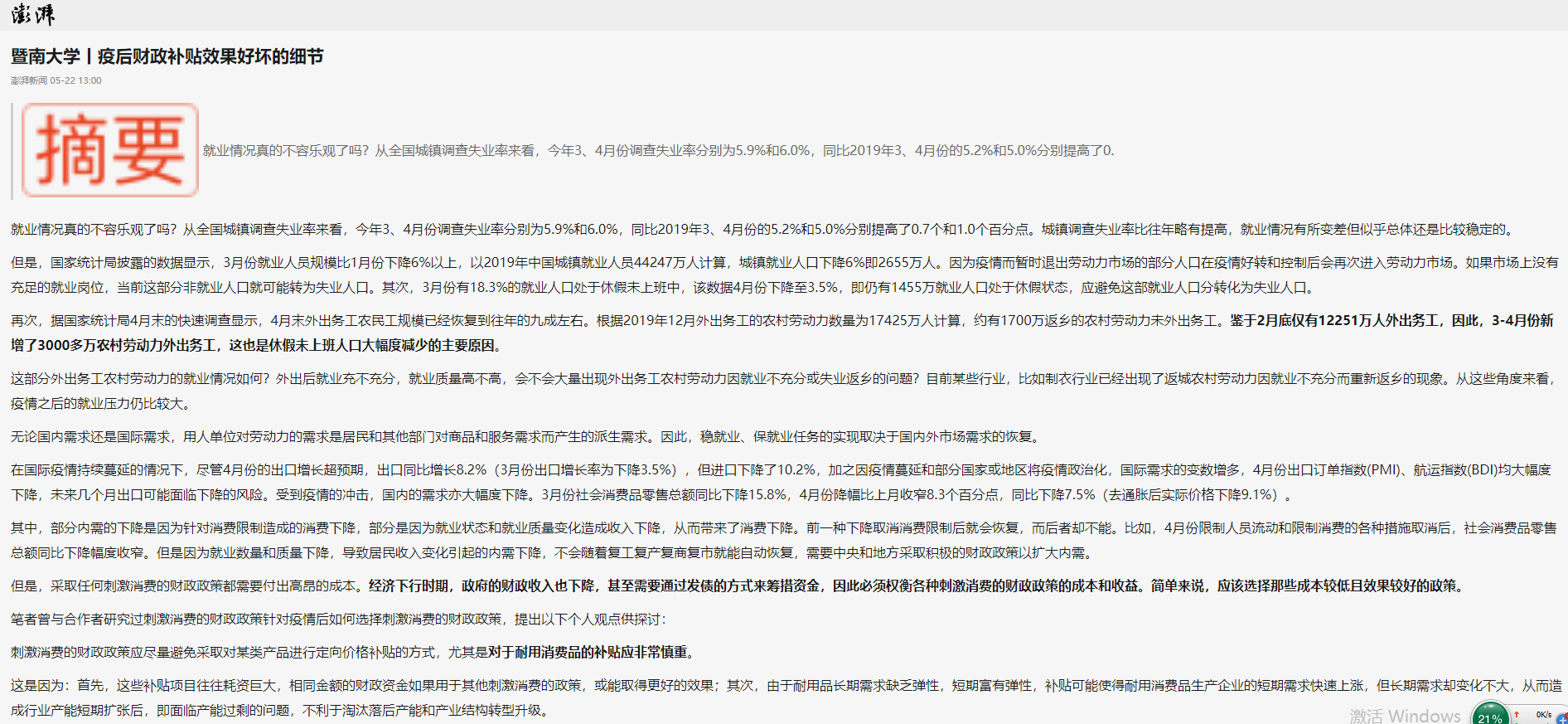Click the article title 疫后财政补贴效果好坏的细节
Image resolution: width=1568 pixels, height=724 pixels.
click(210, 56)
